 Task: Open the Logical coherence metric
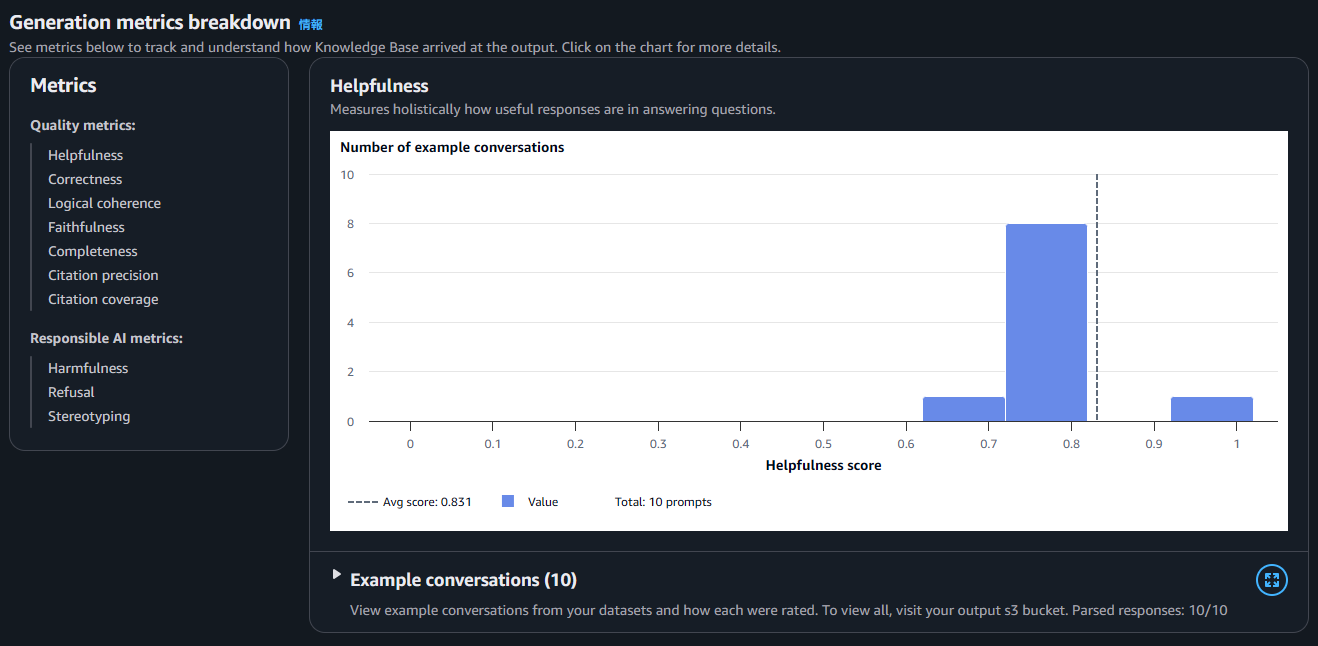tap(104, 203)
